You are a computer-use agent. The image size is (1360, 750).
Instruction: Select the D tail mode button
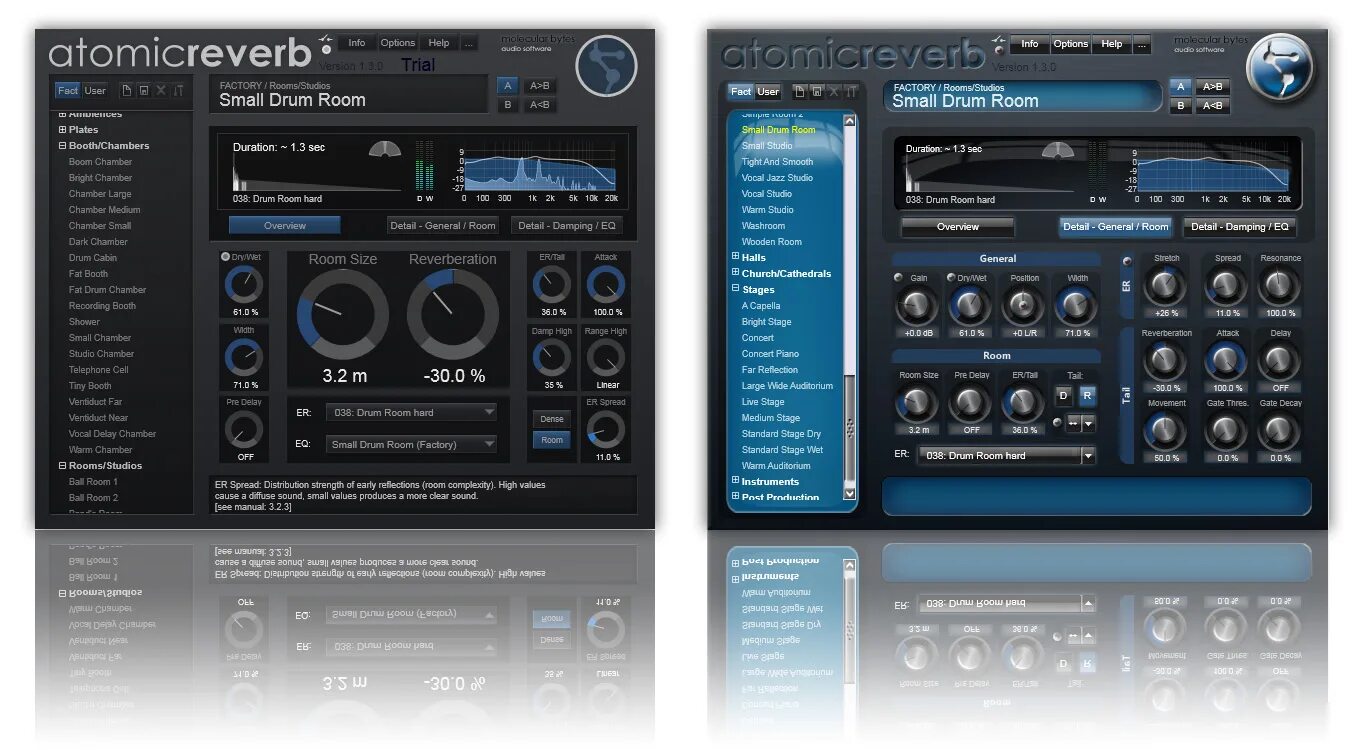[1064, 395]
